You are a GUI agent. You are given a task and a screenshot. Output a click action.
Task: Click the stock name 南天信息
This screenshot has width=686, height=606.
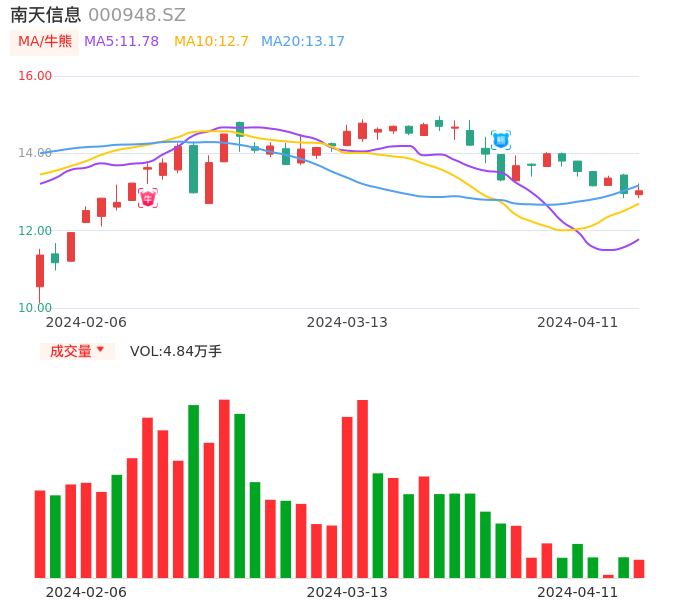click(46, 15)
